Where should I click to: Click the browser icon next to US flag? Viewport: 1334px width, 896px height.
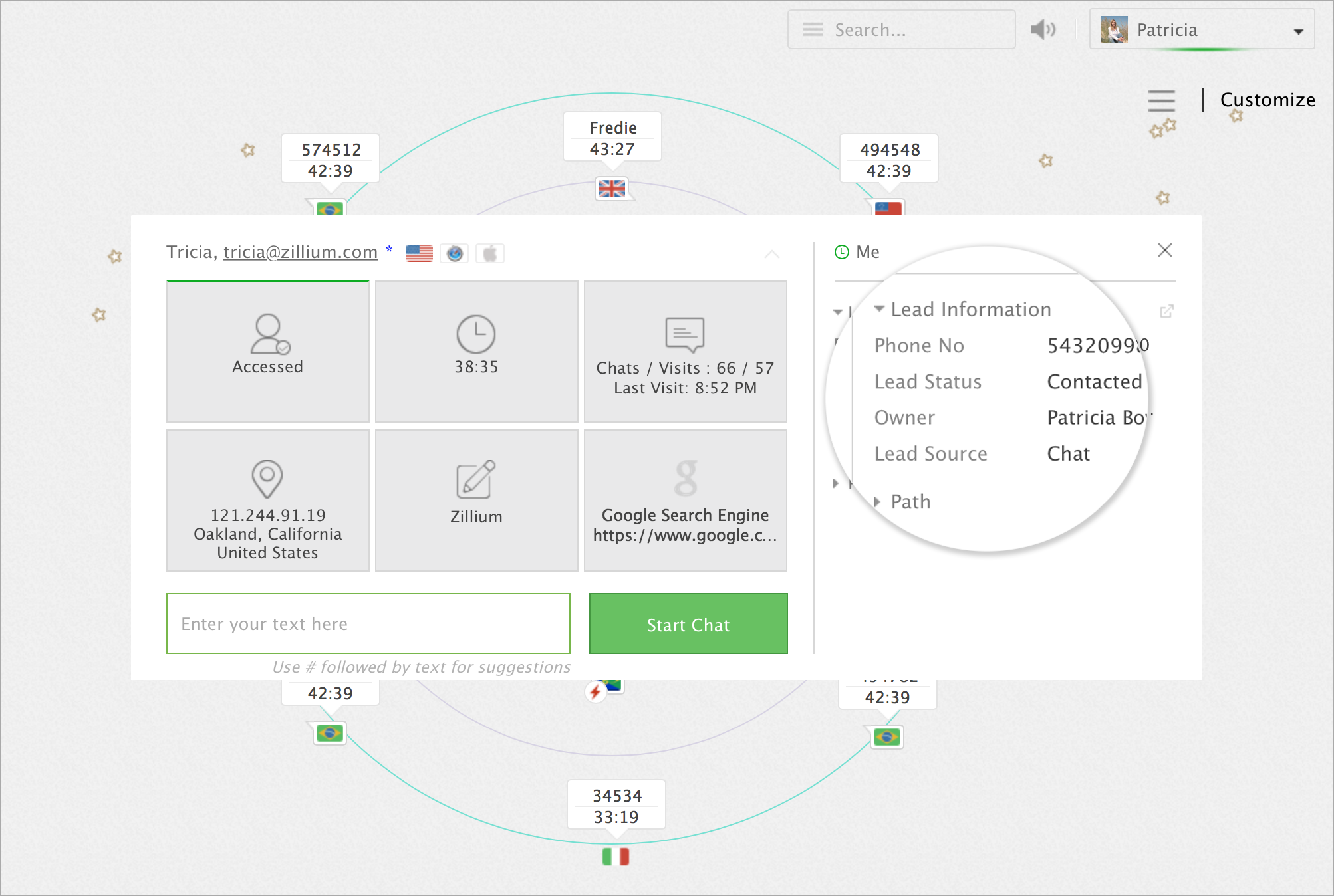pyautogui.click(x=455, y=253)
